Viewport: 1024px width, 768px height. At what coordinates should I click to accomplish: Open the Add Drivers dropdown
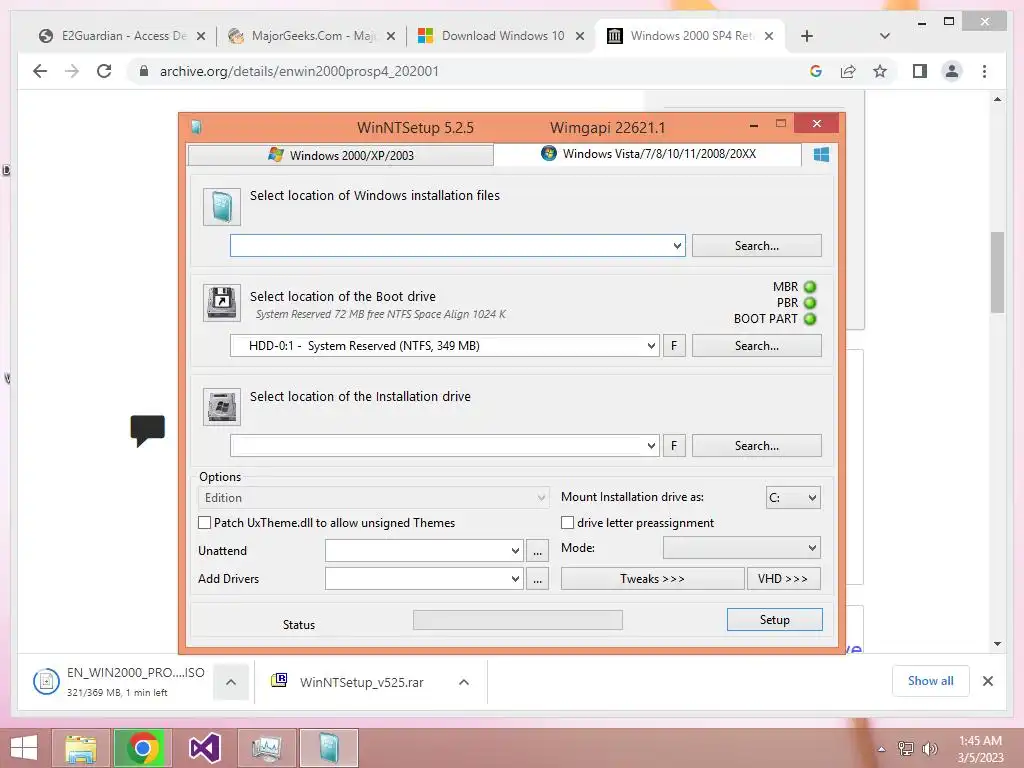pyautogui.click(x=515, y=579)
